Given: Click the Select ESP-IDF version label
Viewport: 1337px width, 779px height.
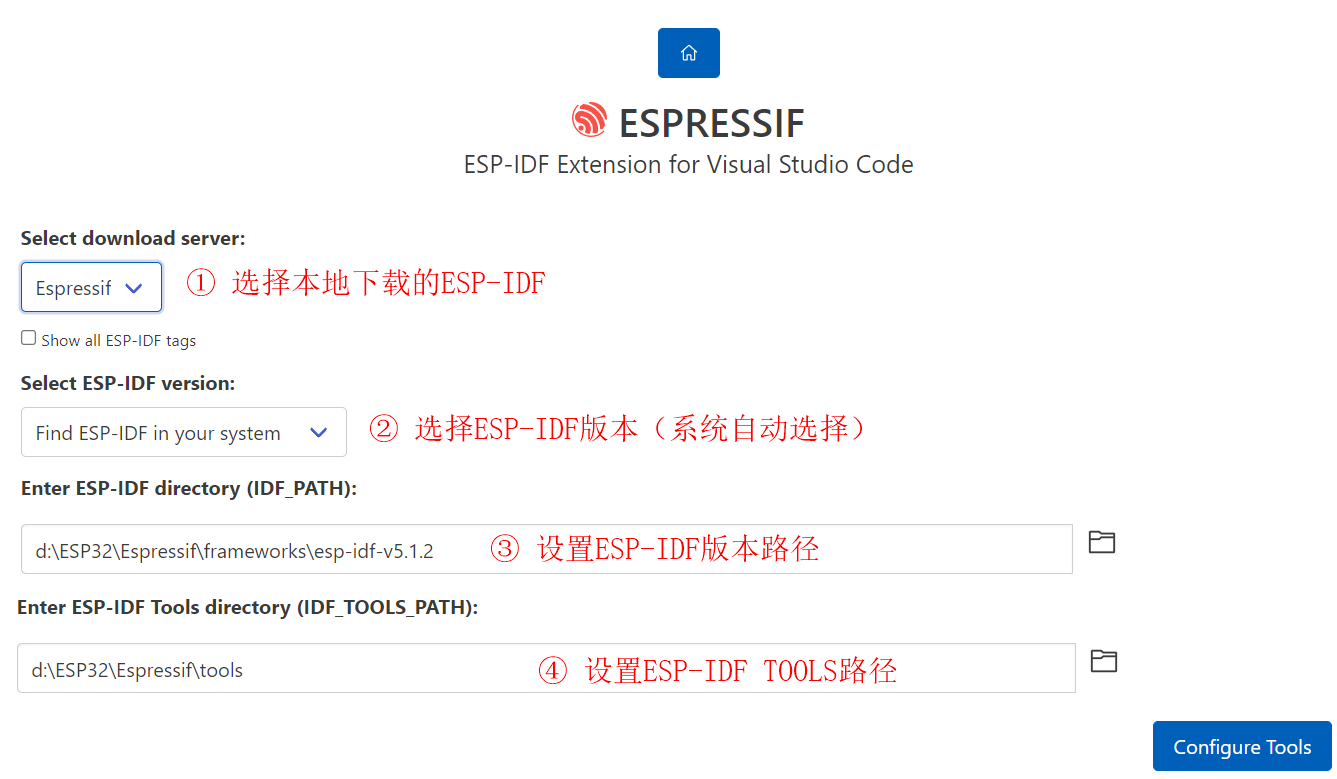Looking at the screenshot, I should click(128, 383).
